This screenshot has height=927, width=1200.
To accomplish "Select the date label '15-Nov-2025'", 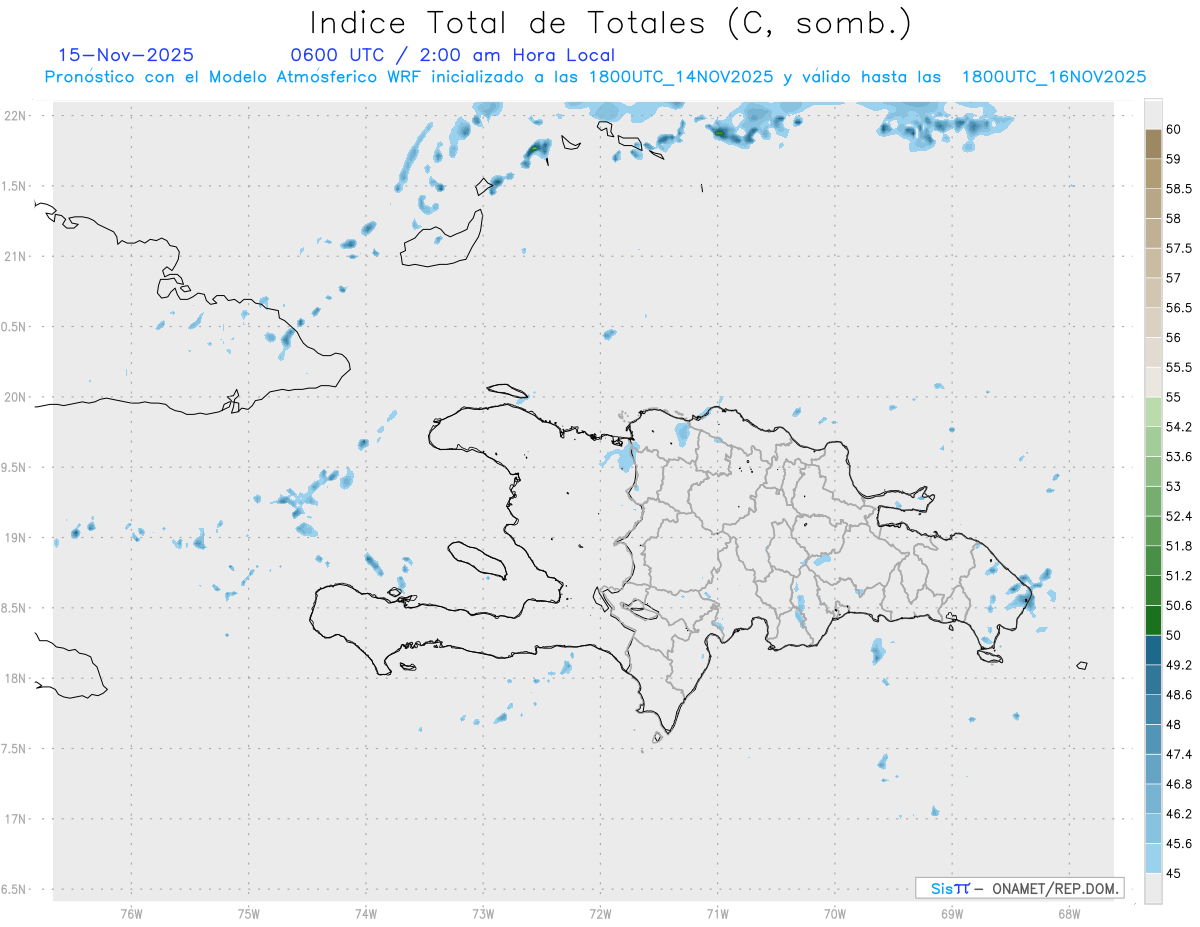I will 126,55.
